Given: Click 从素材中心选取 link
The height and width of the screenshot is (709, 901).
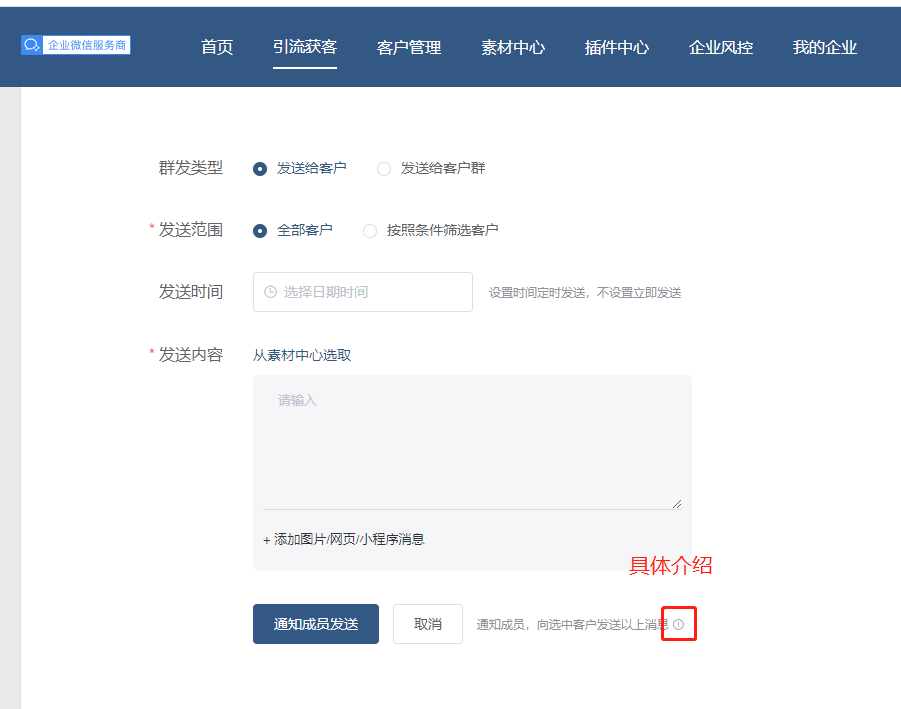Looking at the screenshot, I should point(302,356).
